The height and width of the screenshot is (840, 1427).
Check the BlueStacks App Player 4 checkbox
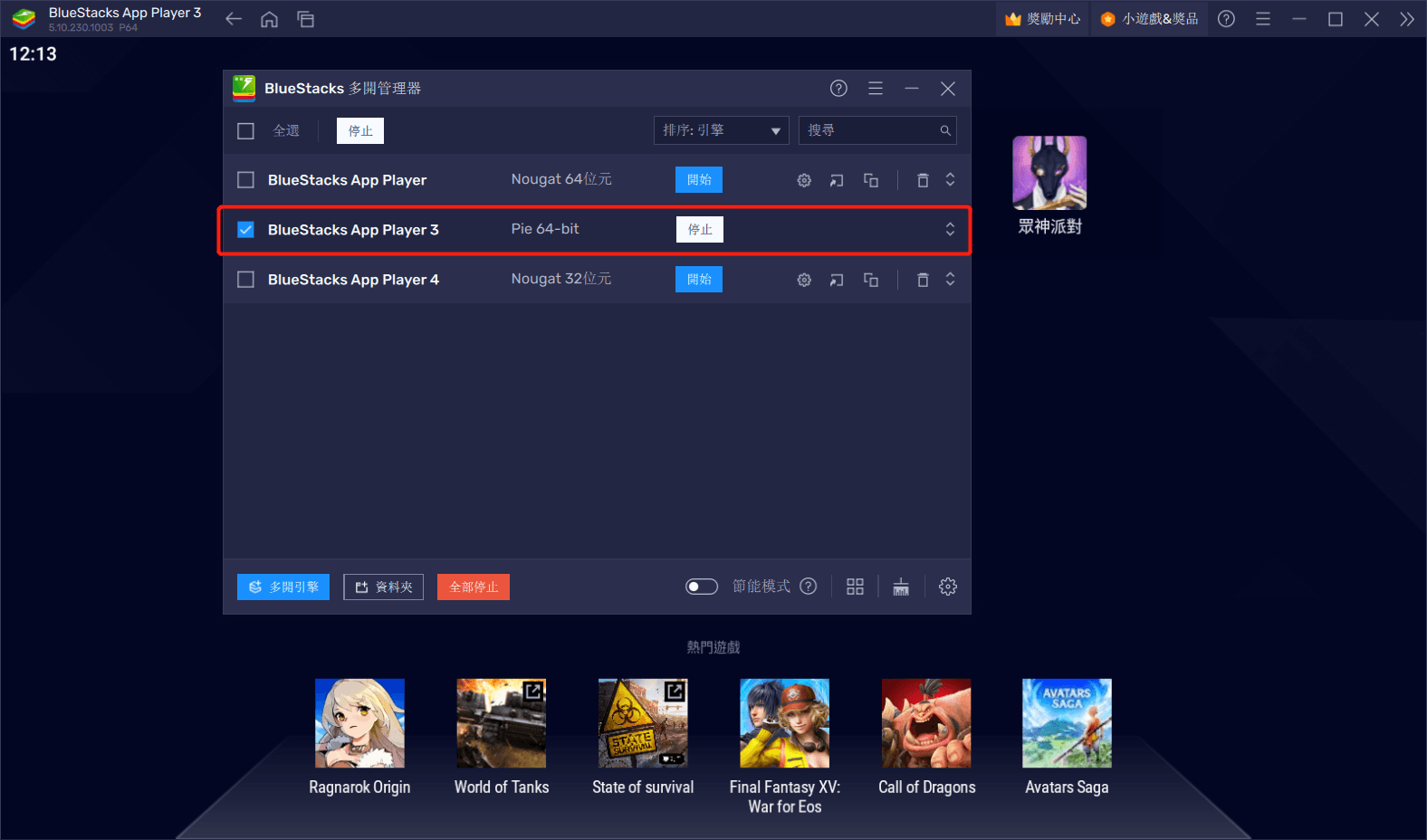tap(245, 280)
